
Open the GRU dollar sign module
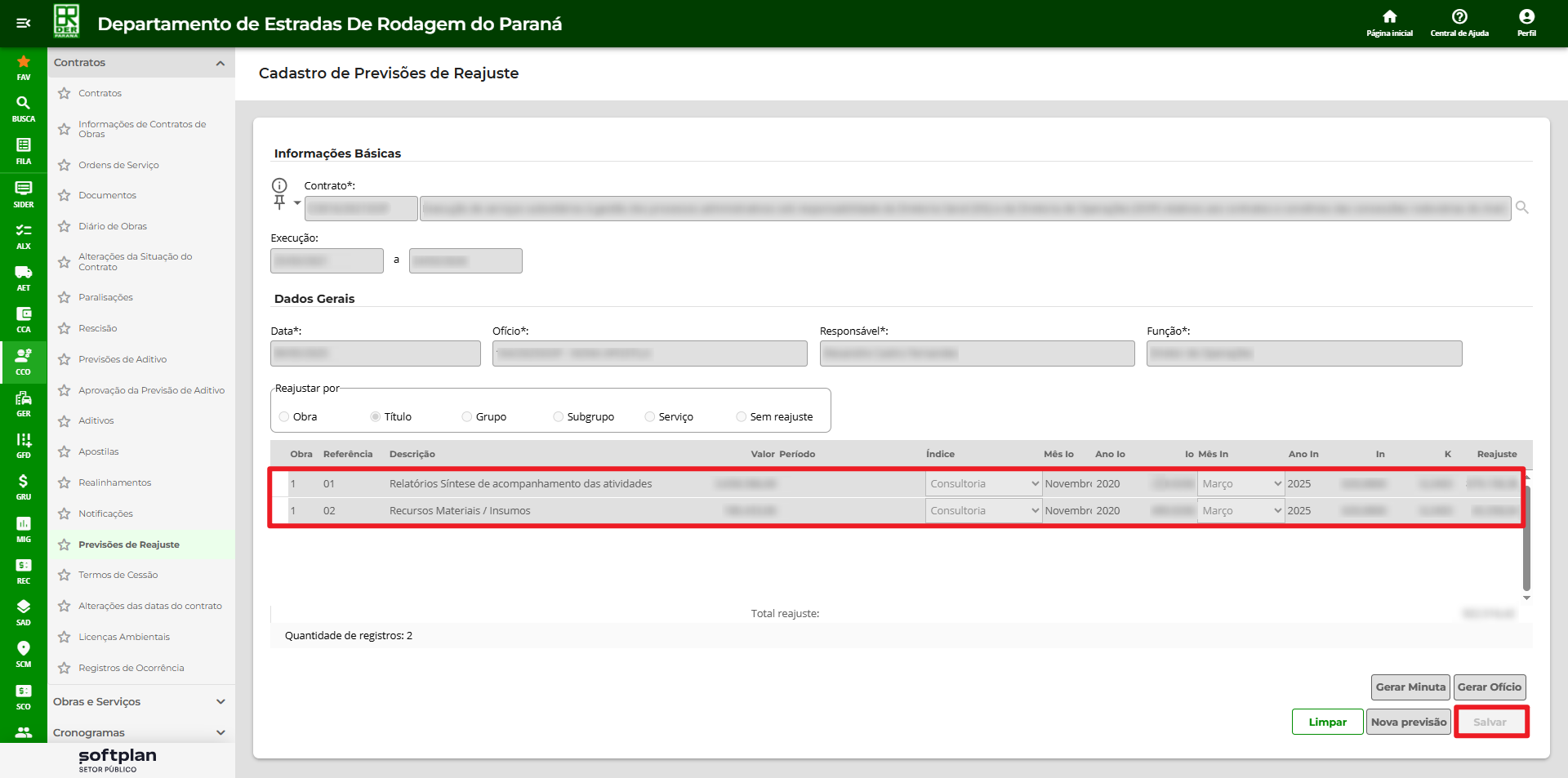[24, 486]
